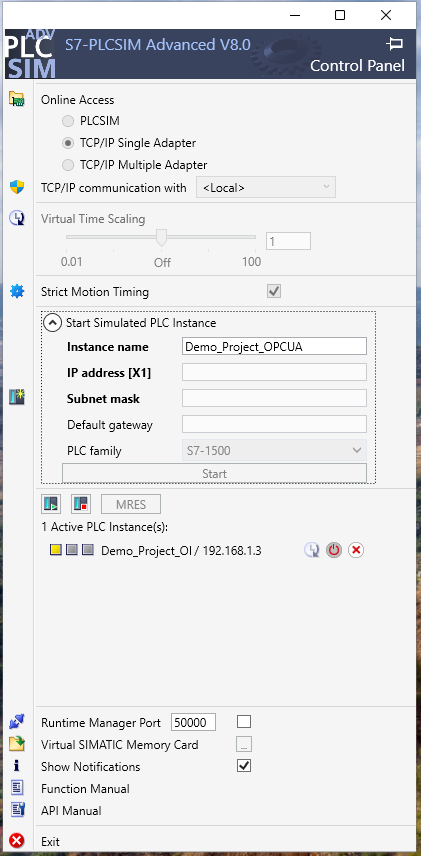This screenshot has width=421, height=856.
Task: Click the Virtual SIMATIC Memory Card browse button
Action: coord(244,744)
